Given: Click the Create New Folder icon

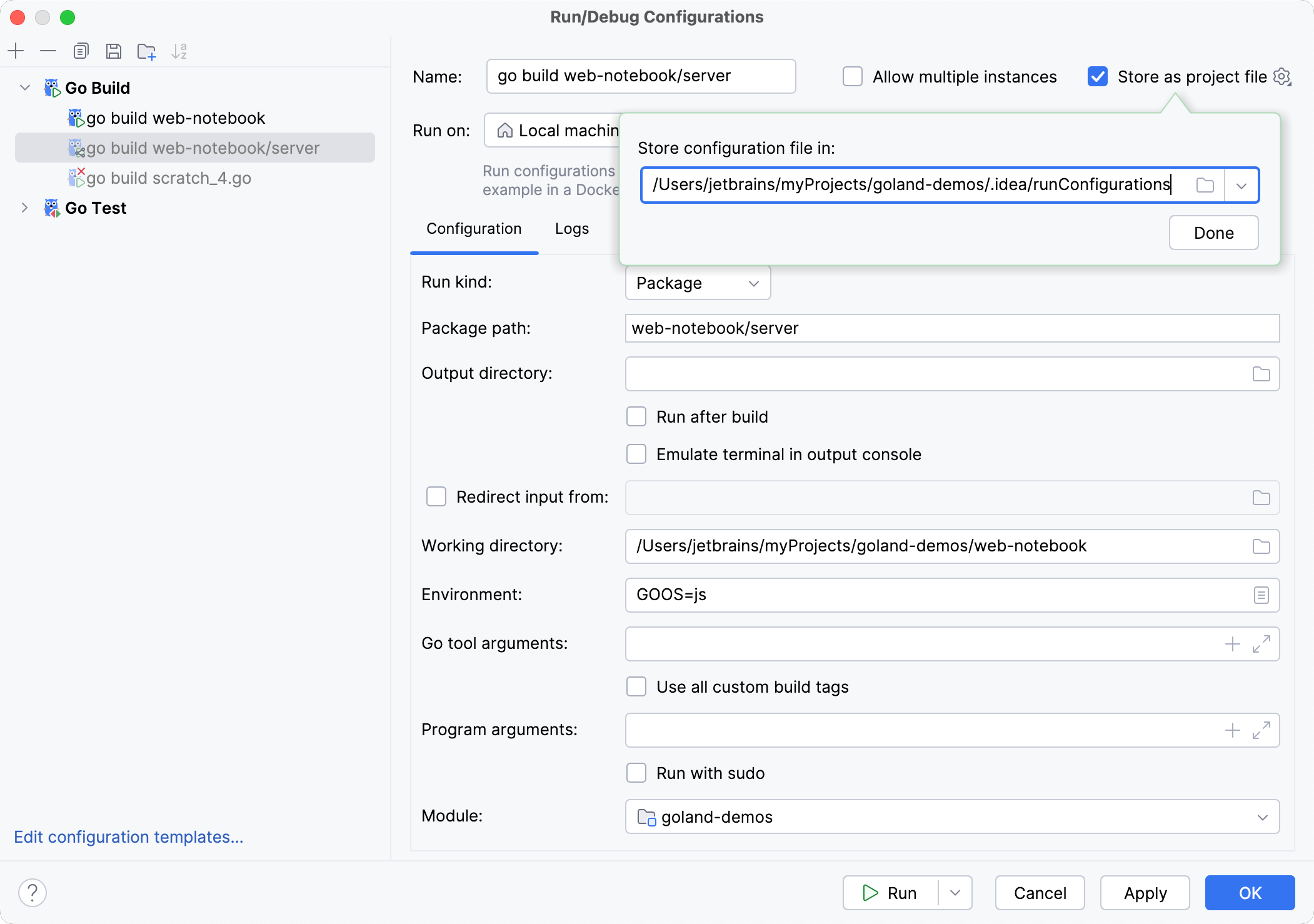Looking at the screenshot, I should click(146, 51).
